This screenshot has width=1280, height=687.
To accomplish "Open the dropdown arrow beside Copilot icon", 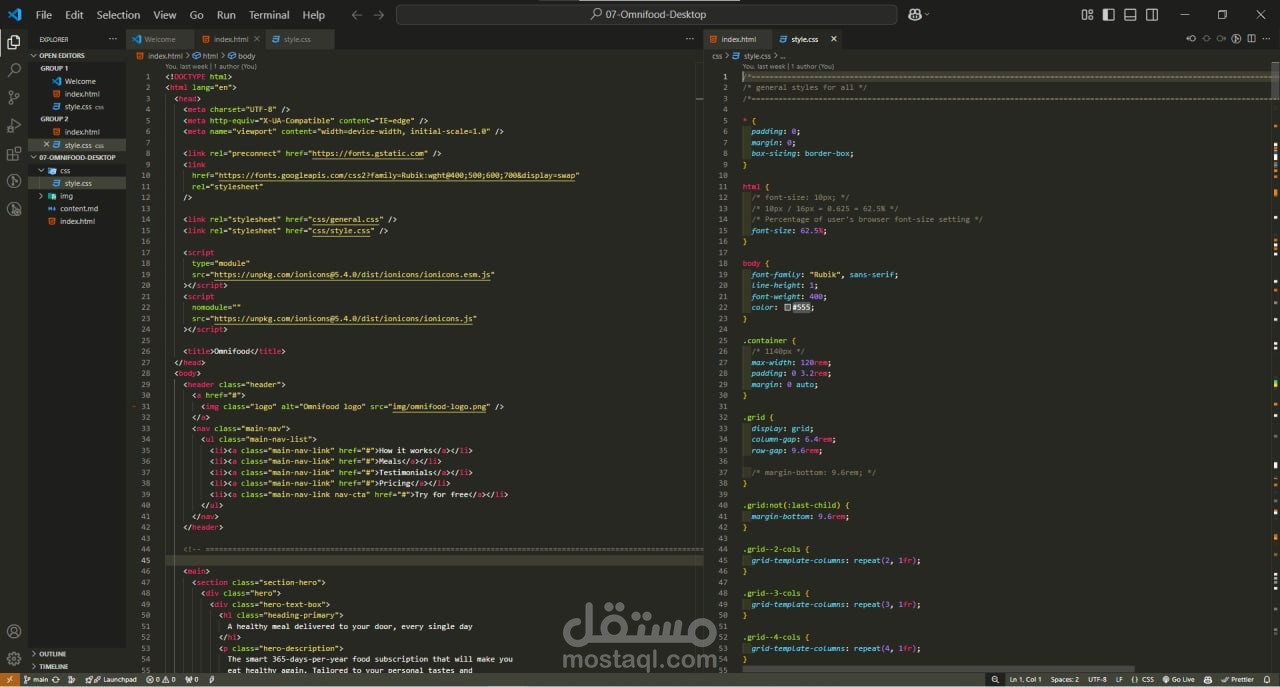I will pos(927,15).
